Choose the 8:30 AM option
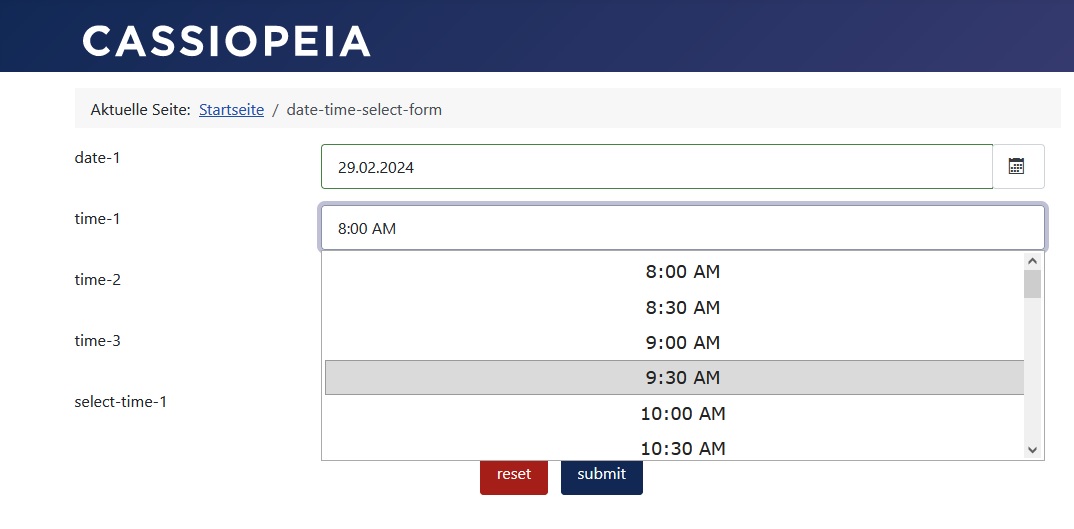This screenshot has width=1074, height=529. pos(682,307)
